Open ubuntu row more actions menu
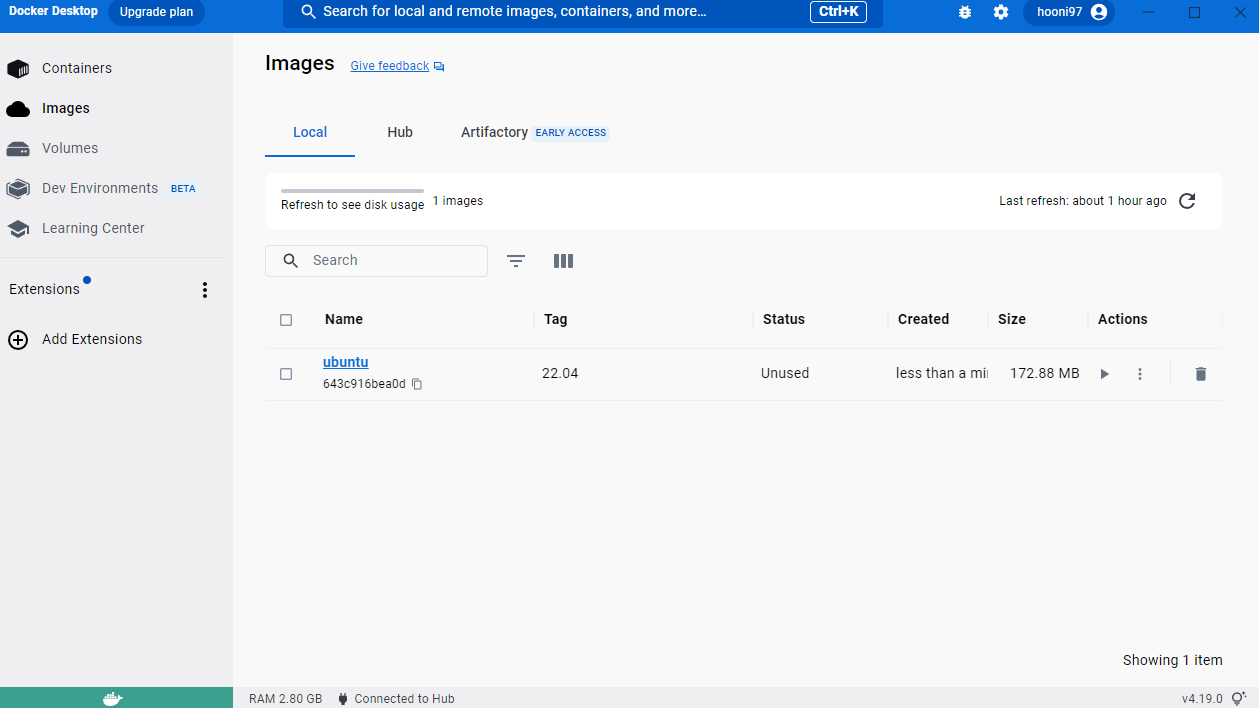This screenshot has height=708, width=1259. (1140, 374)
